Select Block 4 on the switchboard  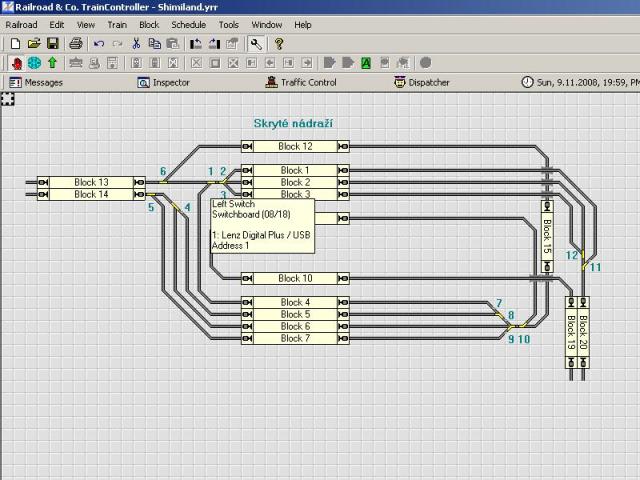pos(295,302)
